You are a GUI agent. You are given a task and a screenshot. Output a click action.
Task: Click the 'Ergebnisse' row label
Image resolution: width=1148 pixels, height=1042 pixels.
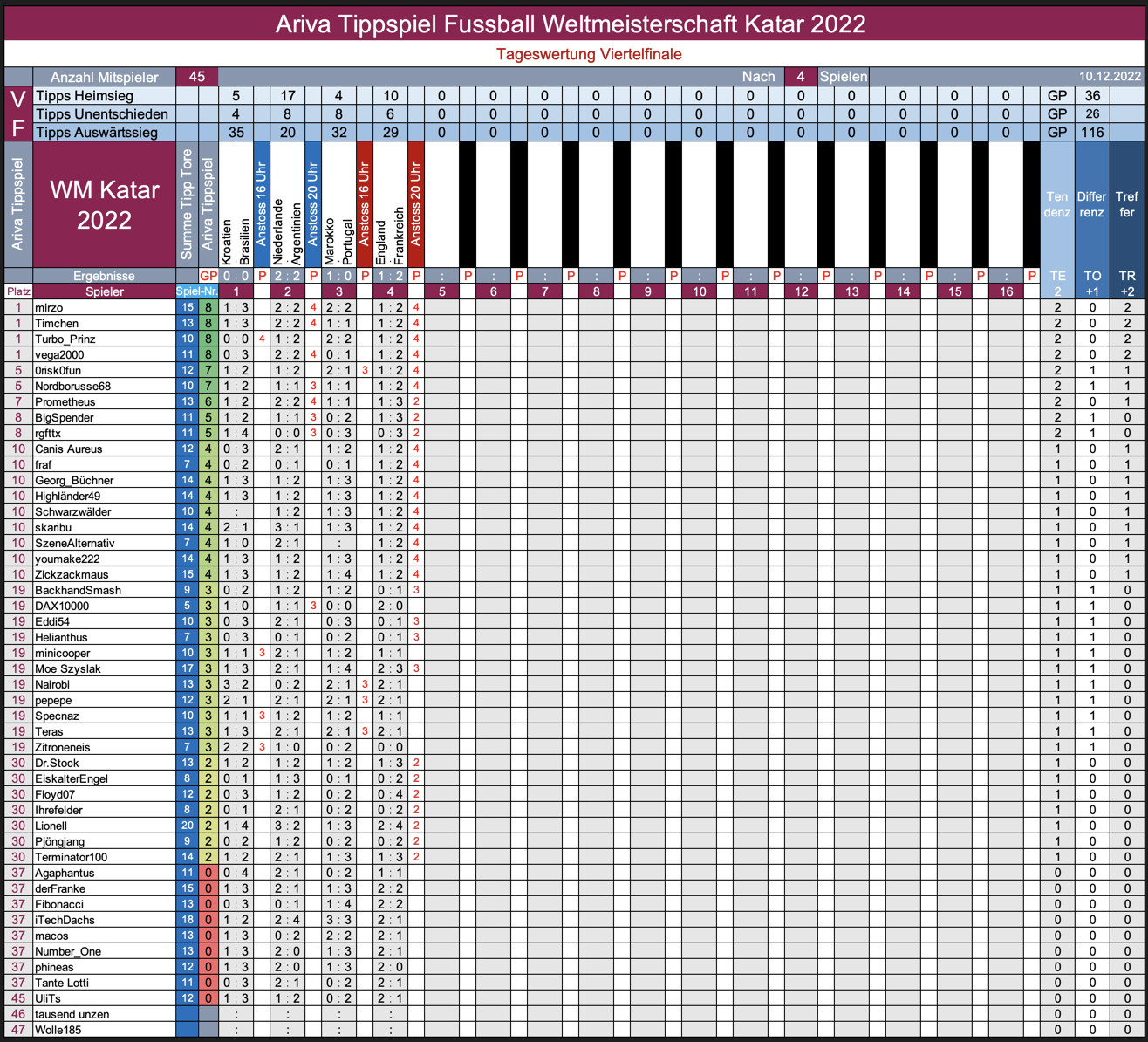click(x=104, y=276)
